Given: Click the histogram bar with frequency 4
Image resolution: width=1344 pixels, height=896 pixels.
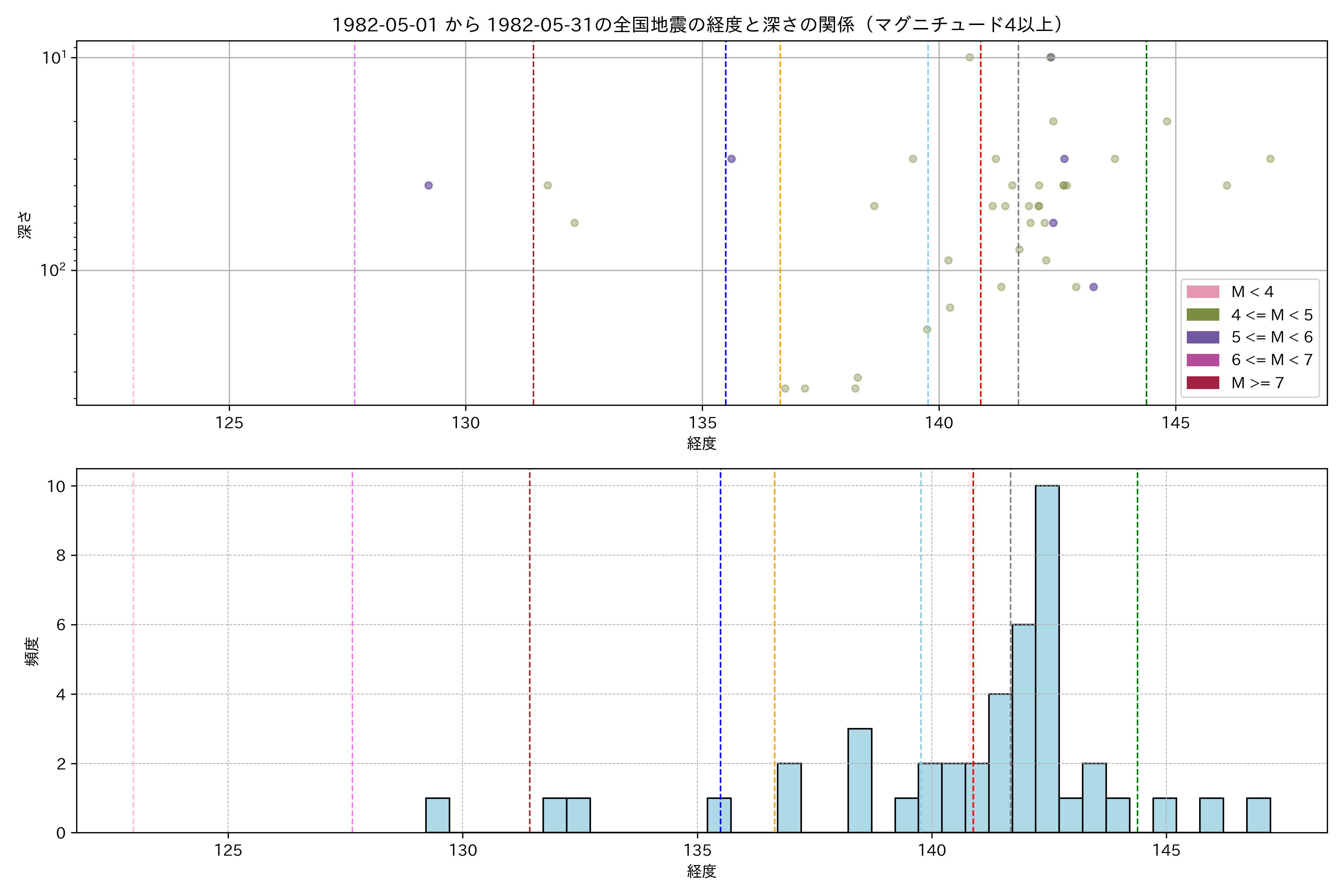Looking at the screenshot, I should (x=1000, y=763).
